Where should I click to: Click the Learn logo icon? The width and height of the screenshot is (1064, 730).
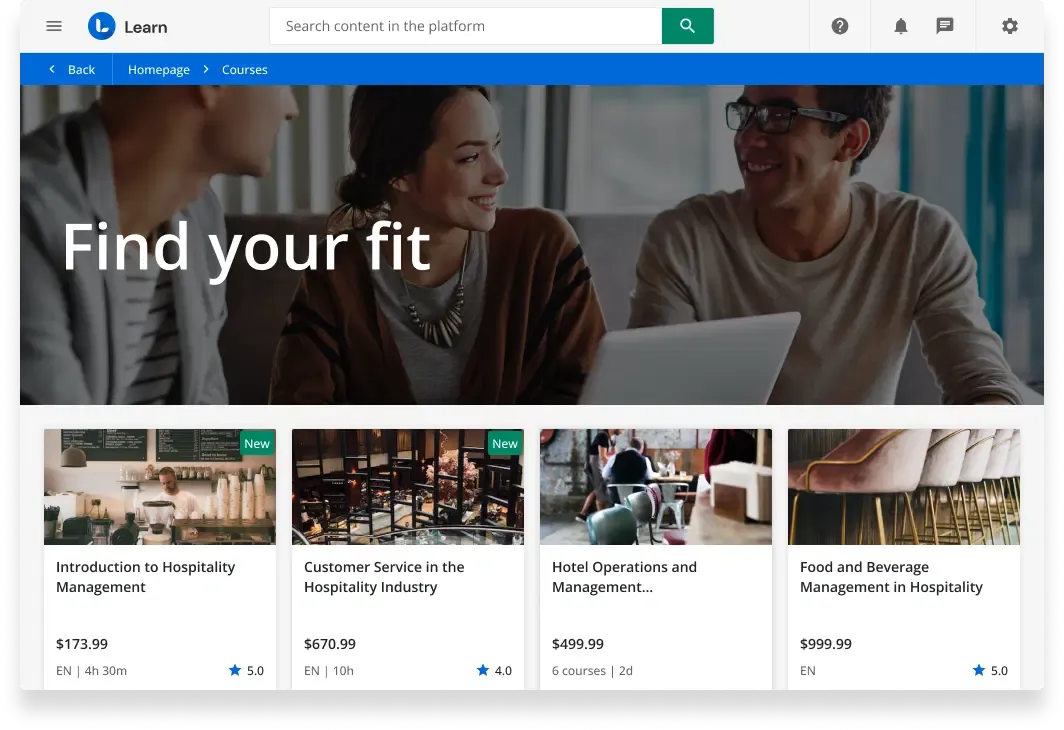click(102, 27)
